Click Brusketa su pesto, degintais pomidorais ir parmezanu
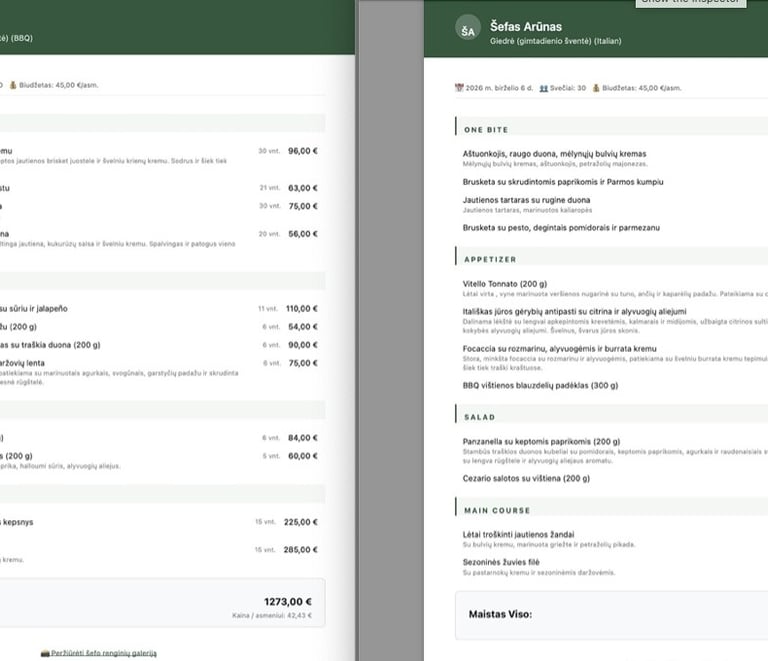Viewport: 768px width, 661px height. click(x=561, y=228)
